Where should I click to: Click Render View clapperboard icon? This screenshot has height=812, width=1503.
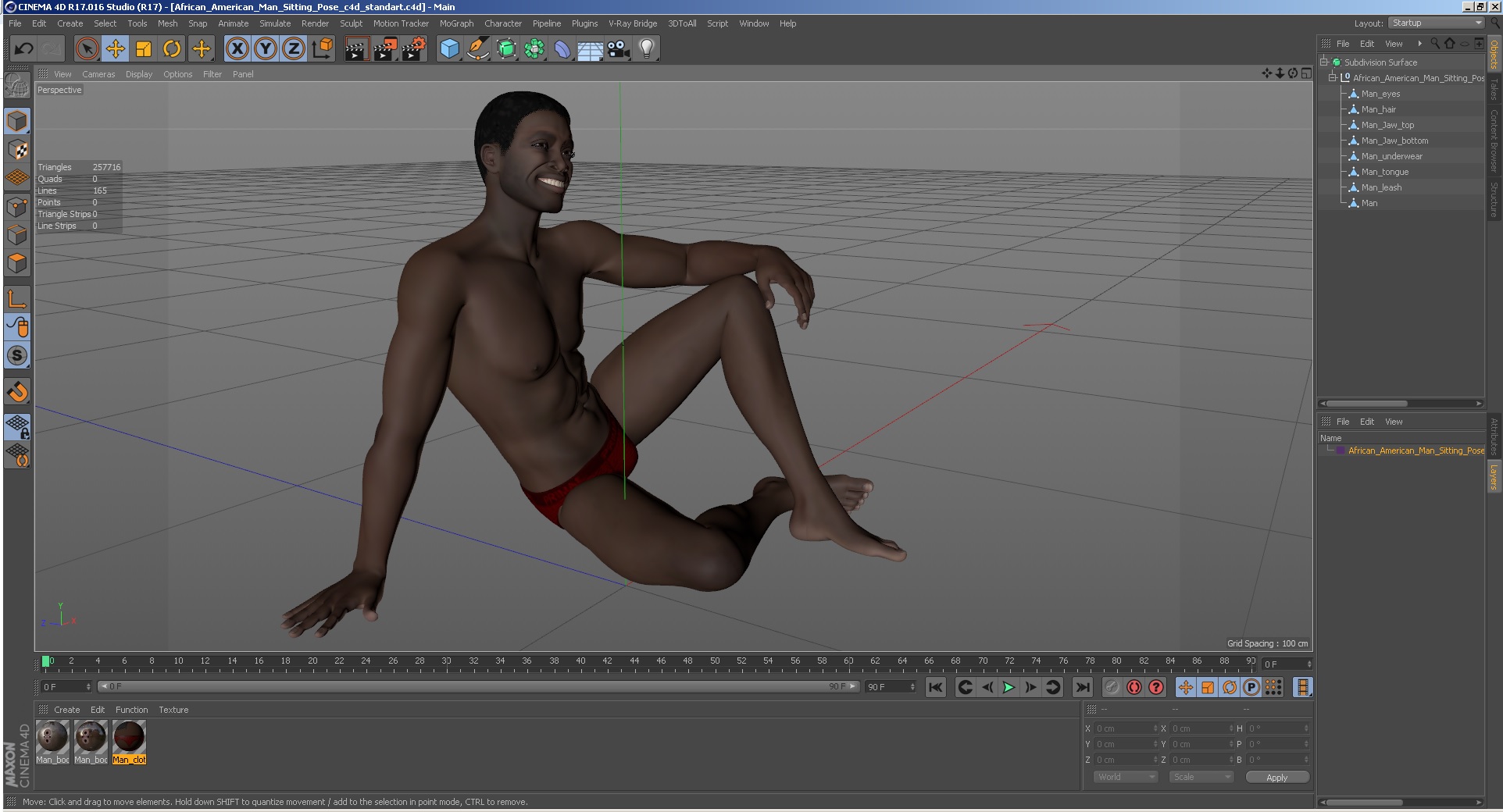(x=356, y=49)
